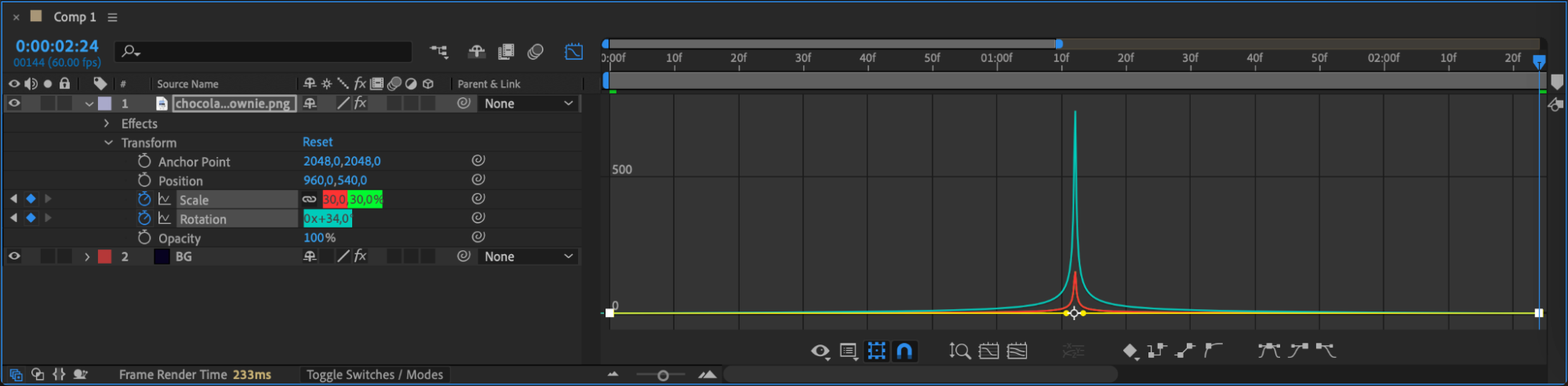Collapse the chocola...ownie.png layer properties
The image size is (1568, 386).
pyautogui.click(x=89, y=104)
